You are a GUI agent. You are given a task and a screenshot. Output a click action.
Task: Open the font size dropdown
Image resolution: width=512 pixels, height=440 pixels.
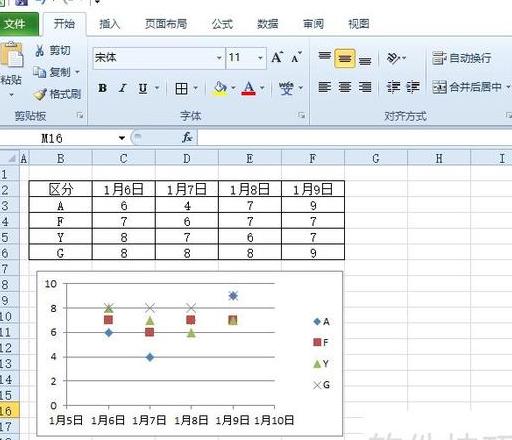pyautogui.click(x=260, y=58)
